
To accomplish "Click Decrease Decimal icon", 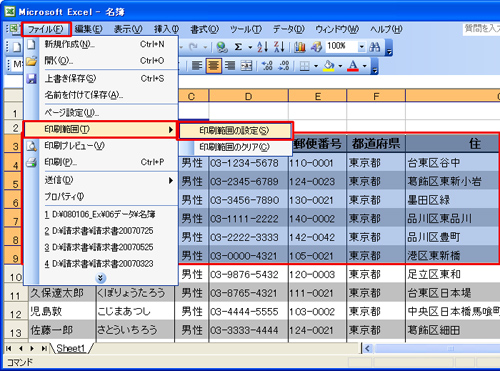I will 284,66.
